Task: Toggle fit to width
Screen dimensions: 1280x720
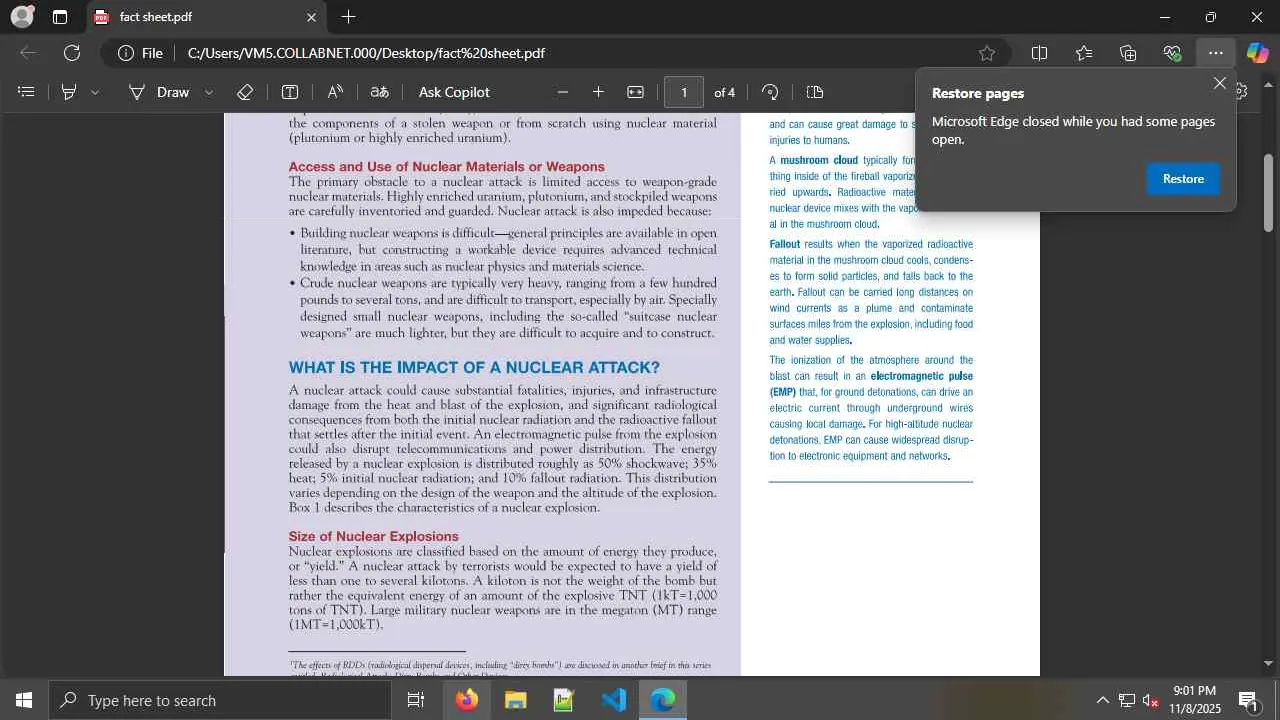Action: pos(635,92)
